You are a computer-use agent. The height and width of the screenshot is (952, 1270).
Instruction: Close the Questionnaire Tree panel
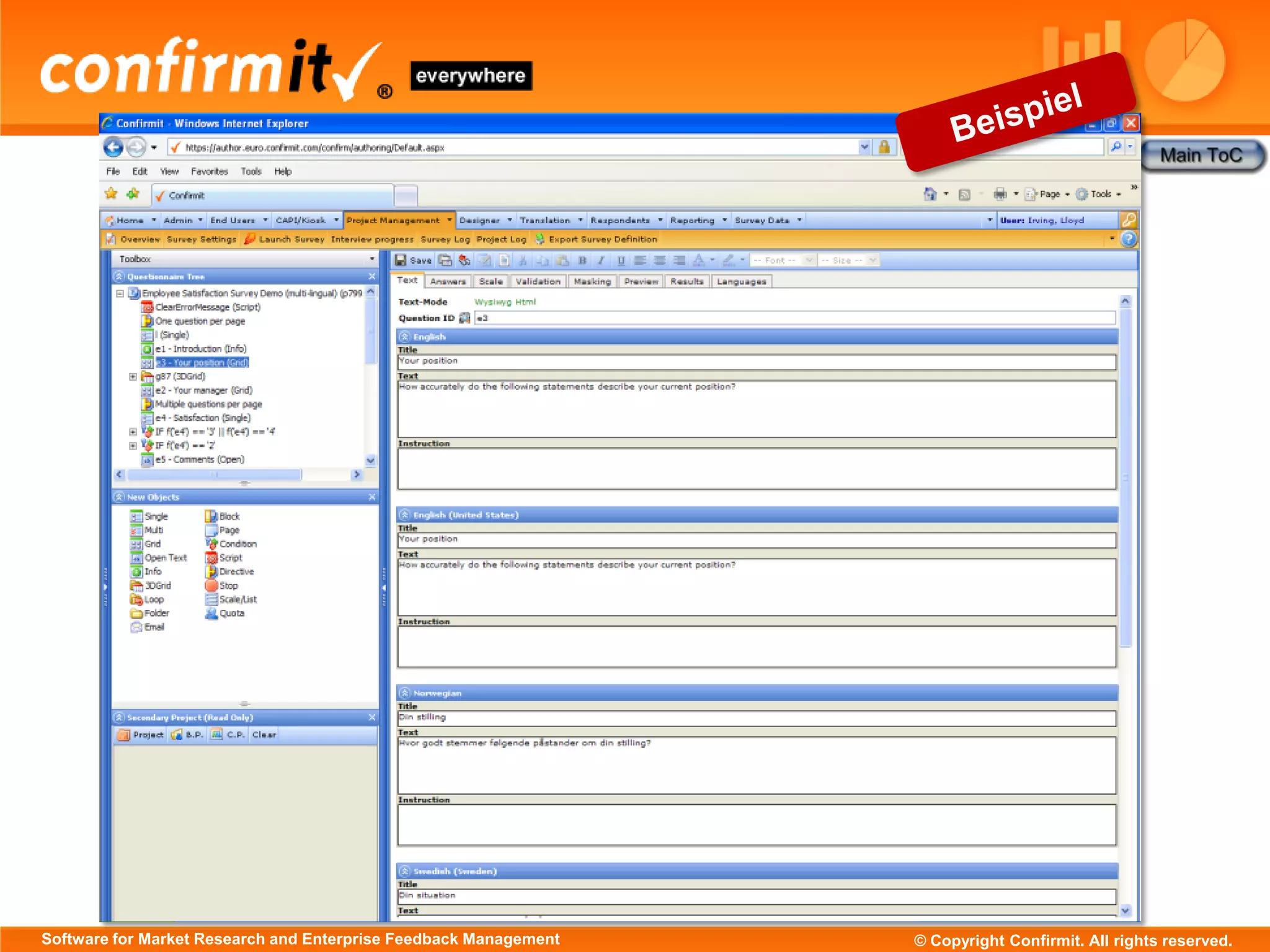click(x=372, y=276)
